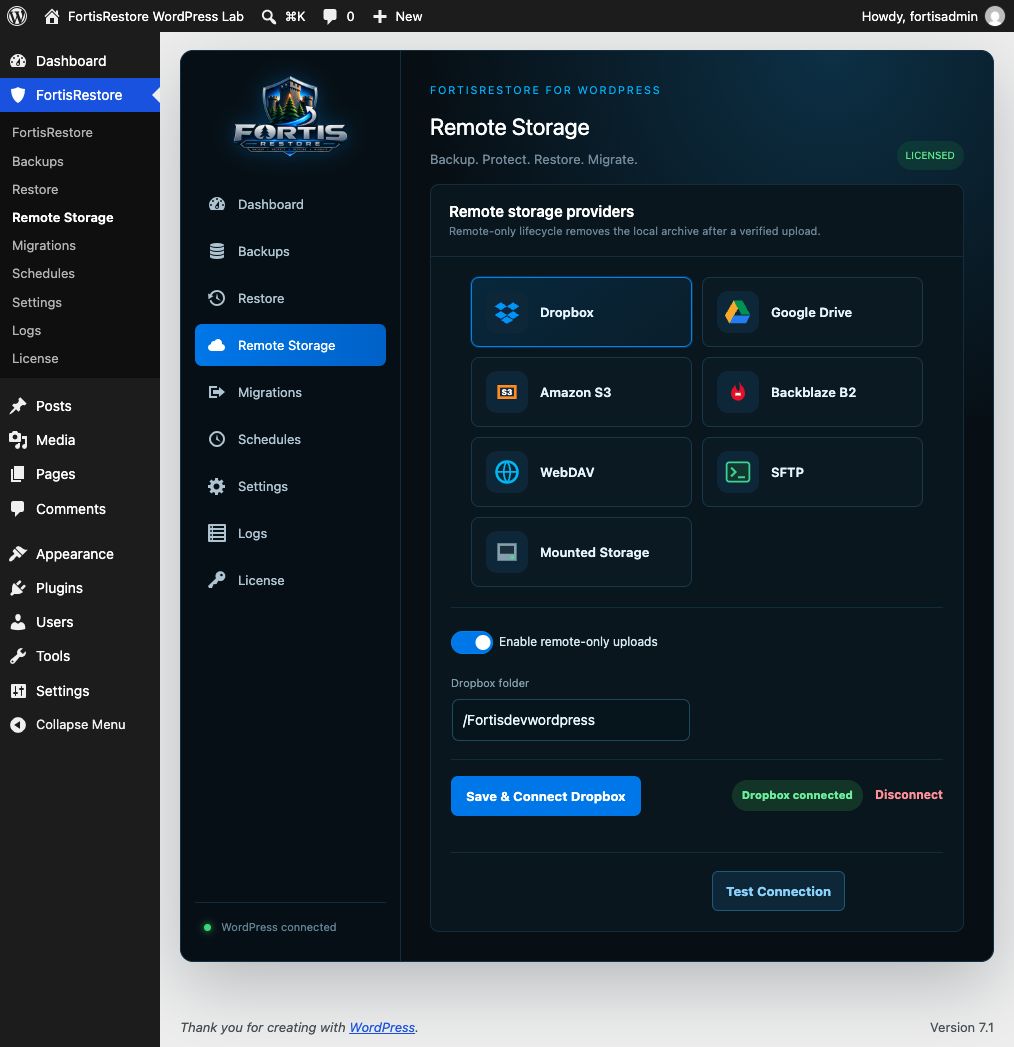Choose the Amazon S3 provider card
This screenshot has height=1047, width=1014.
point(581,392)
